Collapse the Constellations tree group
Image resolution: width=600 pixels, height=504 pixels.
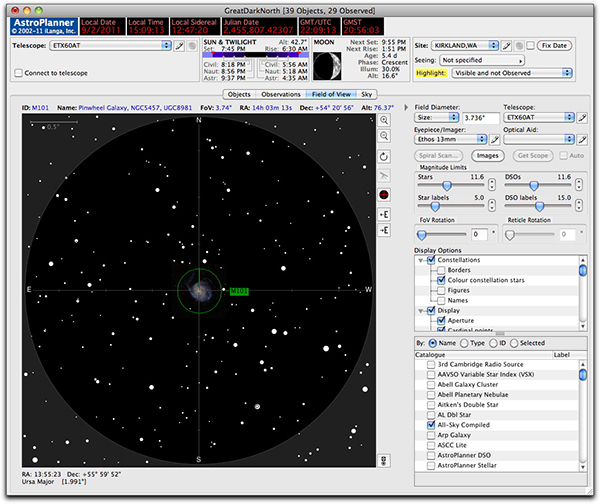click(419, 260)
